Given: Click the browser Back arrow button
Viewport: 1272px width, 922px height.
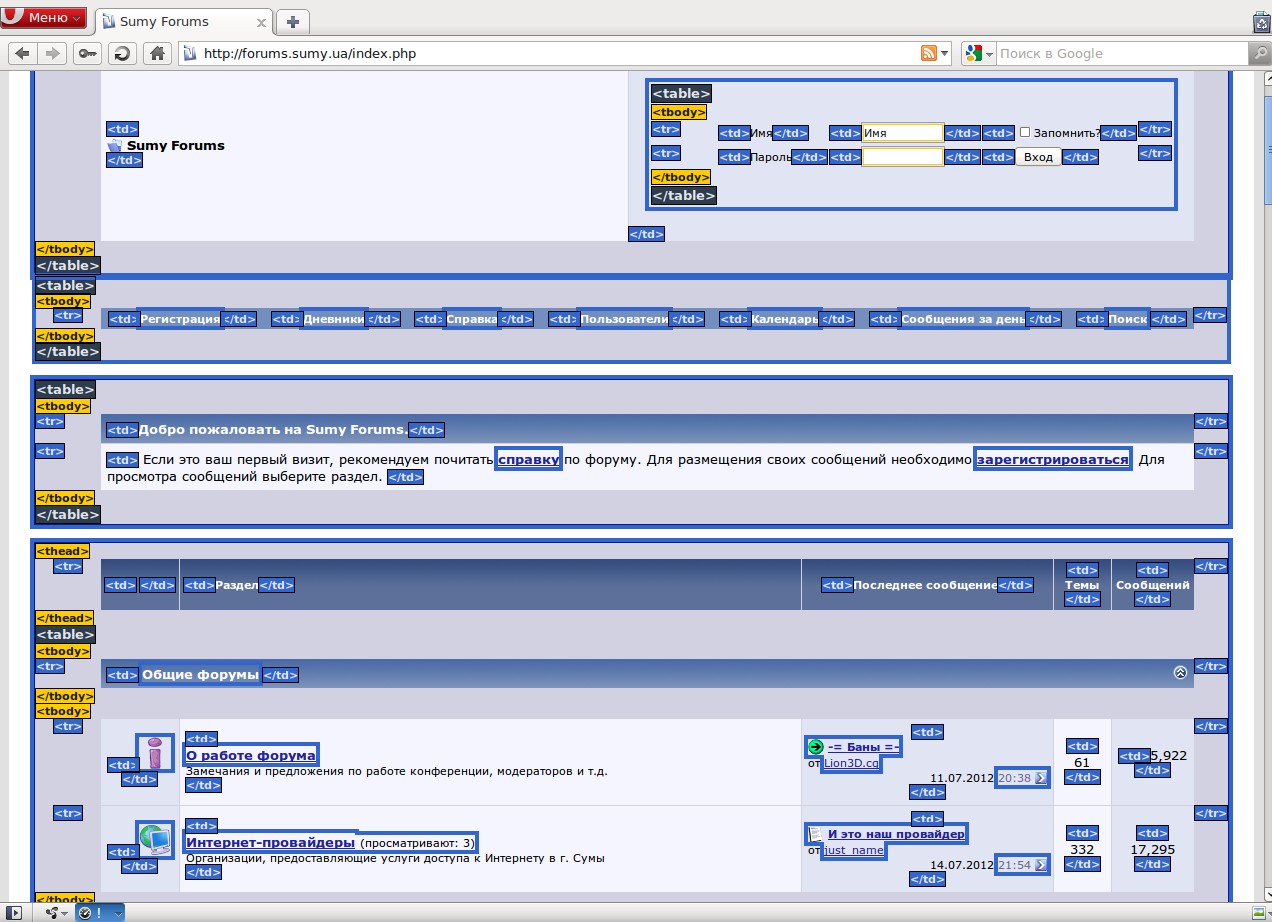Looking at the screenshot, I should tap(22, 54).
